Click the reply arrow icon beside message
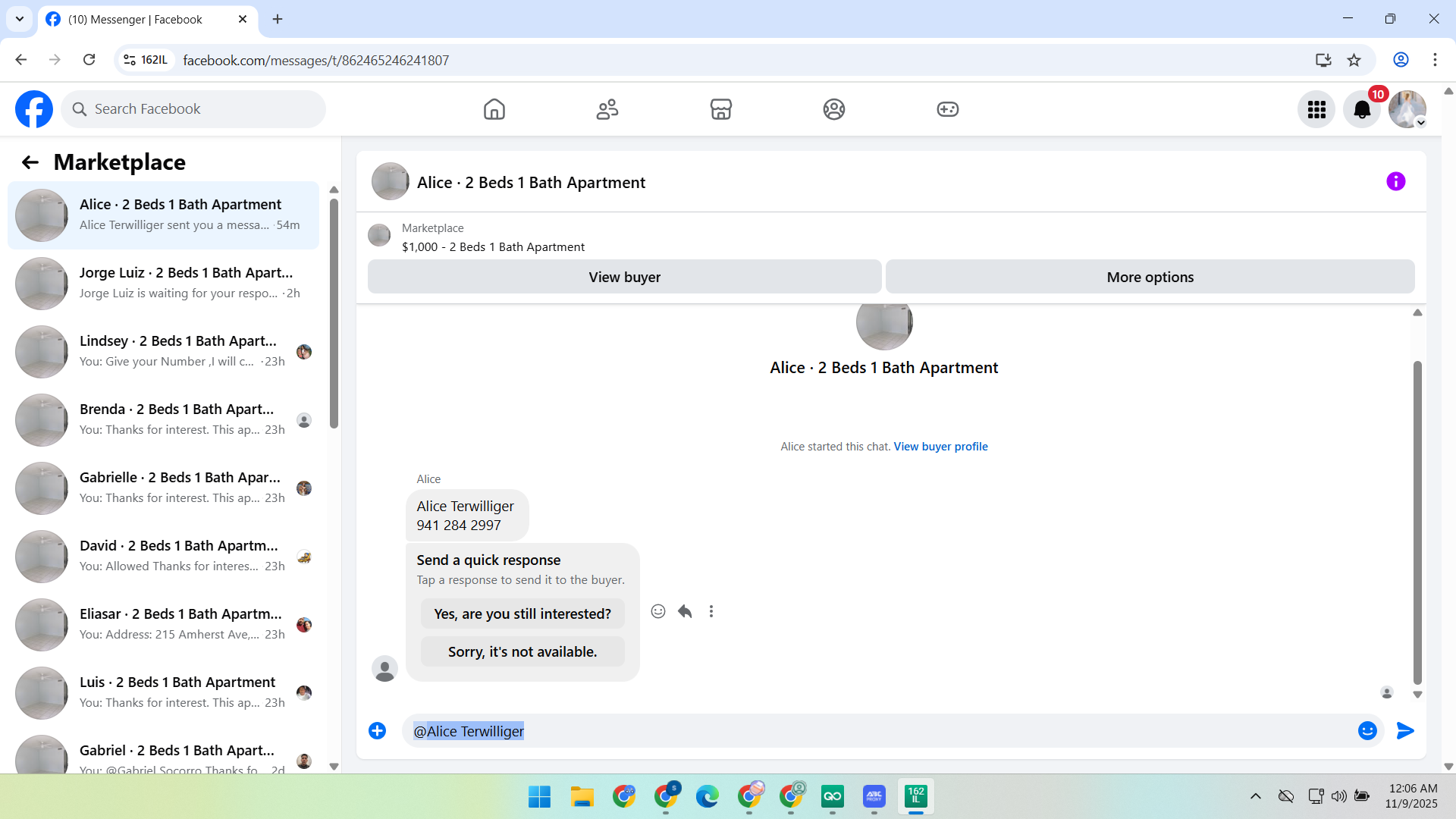 (685, 611)
